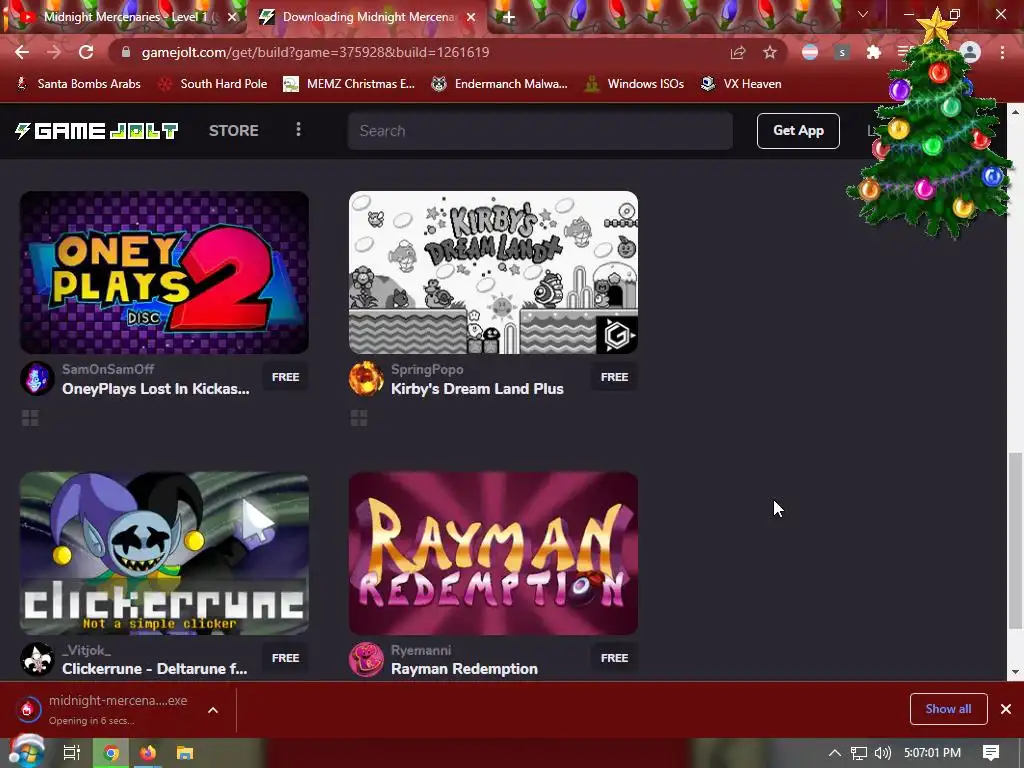
Task: Click the FREE tag on OneyPlays
Action: point(285,377)
